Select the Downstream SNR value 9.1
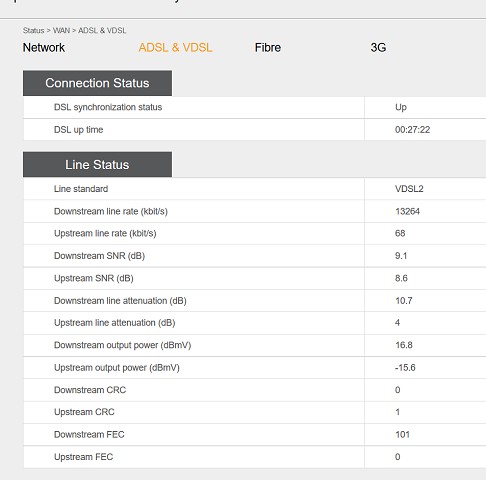Viewport: 486px width, 480px height. 401,256
